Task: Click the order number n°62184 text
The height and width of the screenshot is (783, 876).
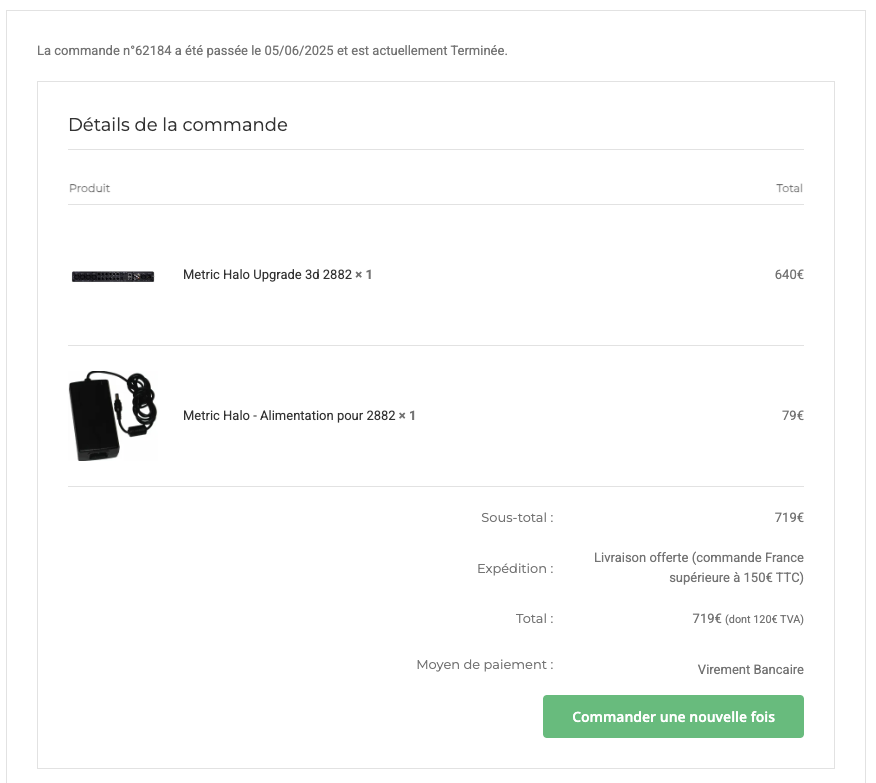Action: pyautogui.click(x=147, y=51)
